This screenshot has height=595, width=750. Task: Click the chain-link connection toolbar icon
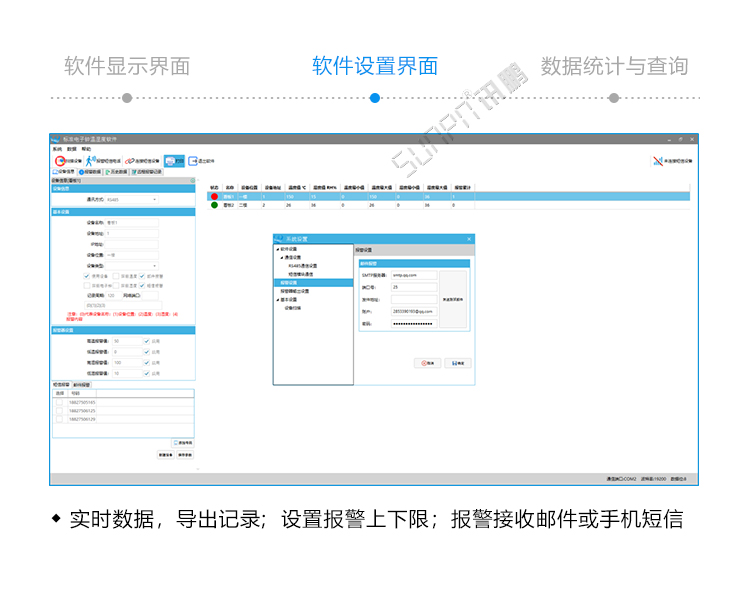(x=130, y=160)
